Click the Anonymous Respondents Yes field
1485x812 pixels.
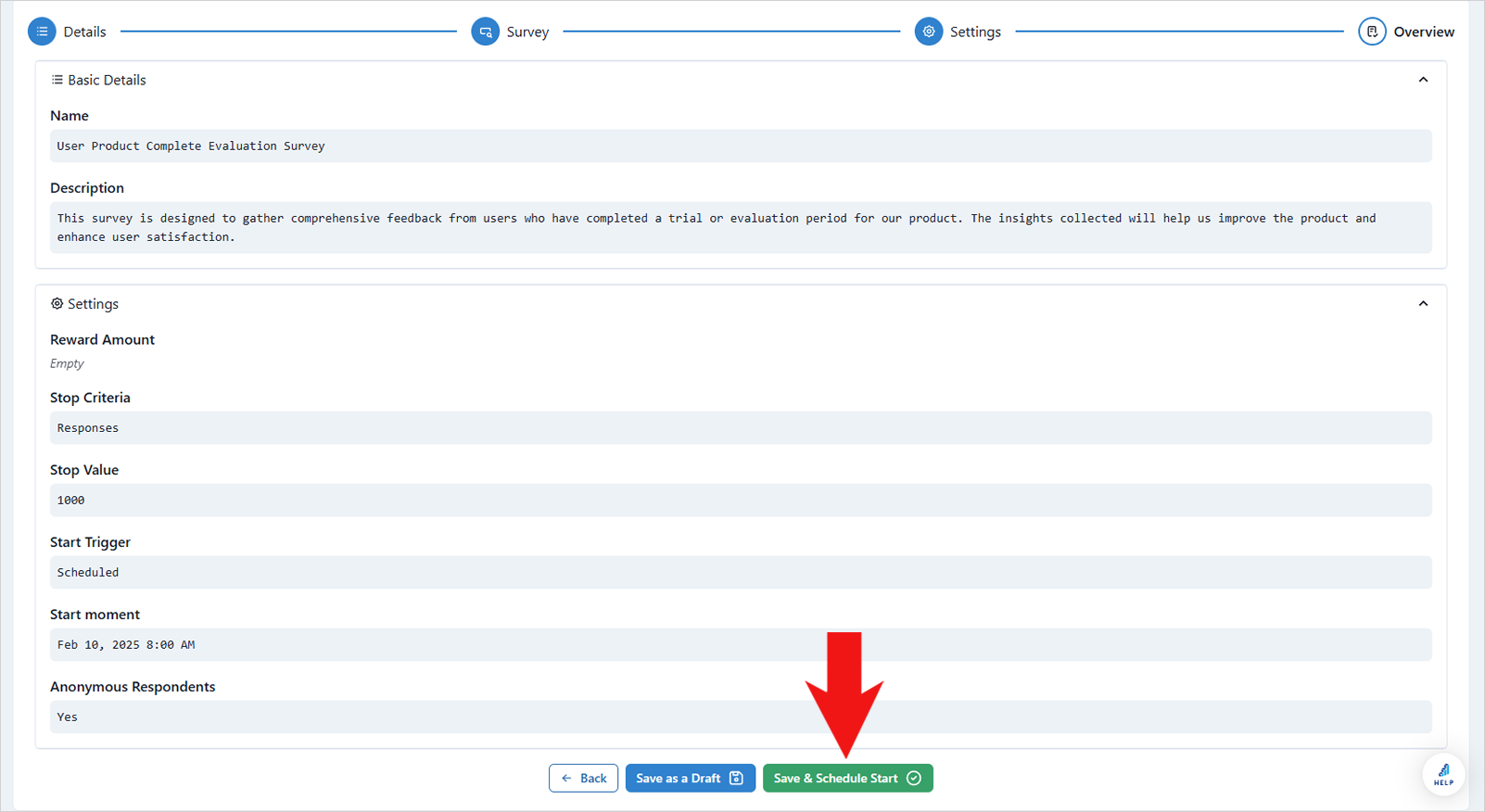click(x=741, y=717)
